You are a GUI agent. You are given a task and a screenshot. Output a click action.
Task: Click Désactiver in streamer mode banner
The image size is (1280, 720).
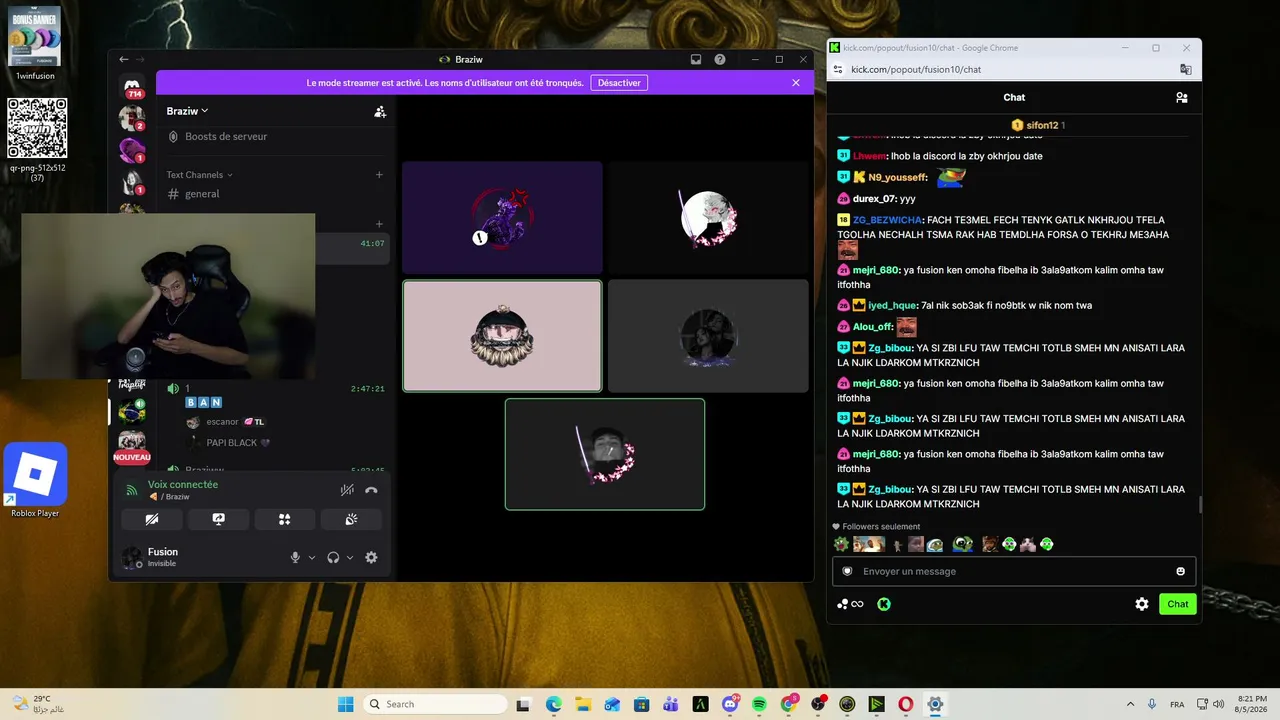pos(619,83)
